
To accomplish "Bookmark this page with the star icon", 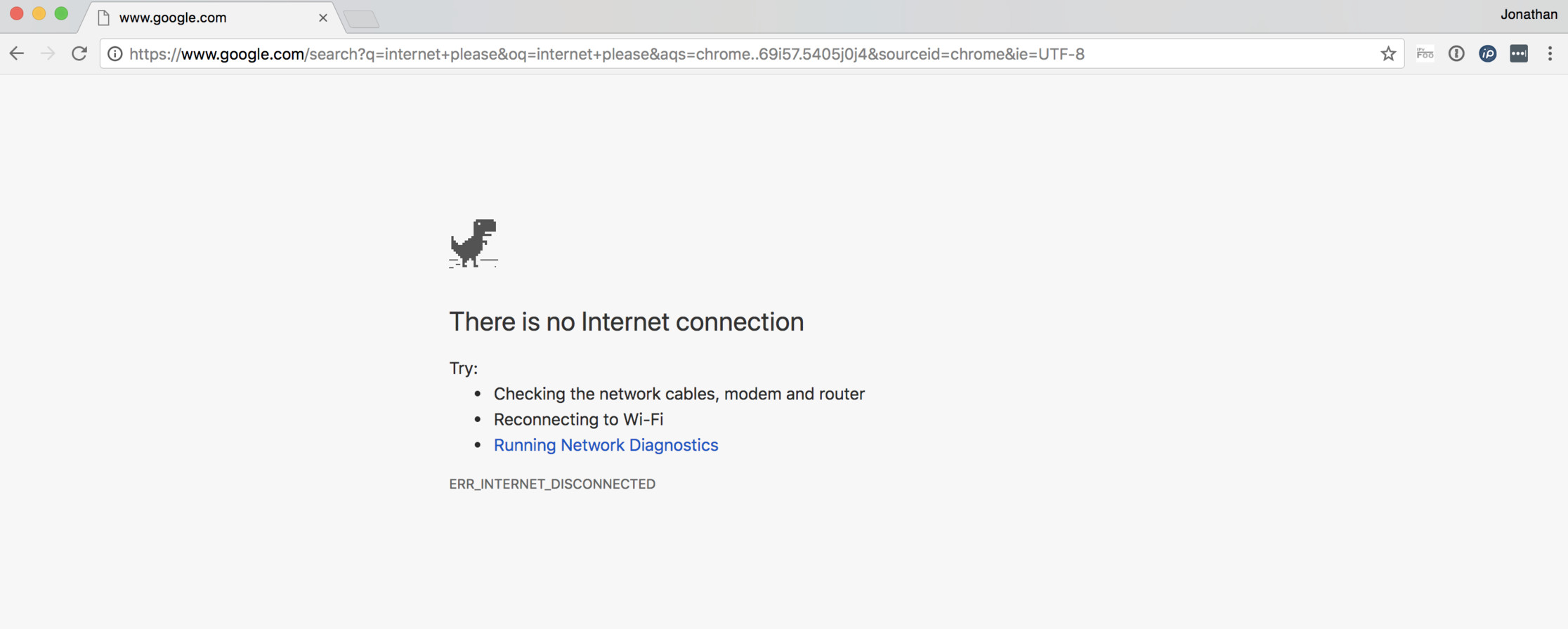I will point(1388,53).
